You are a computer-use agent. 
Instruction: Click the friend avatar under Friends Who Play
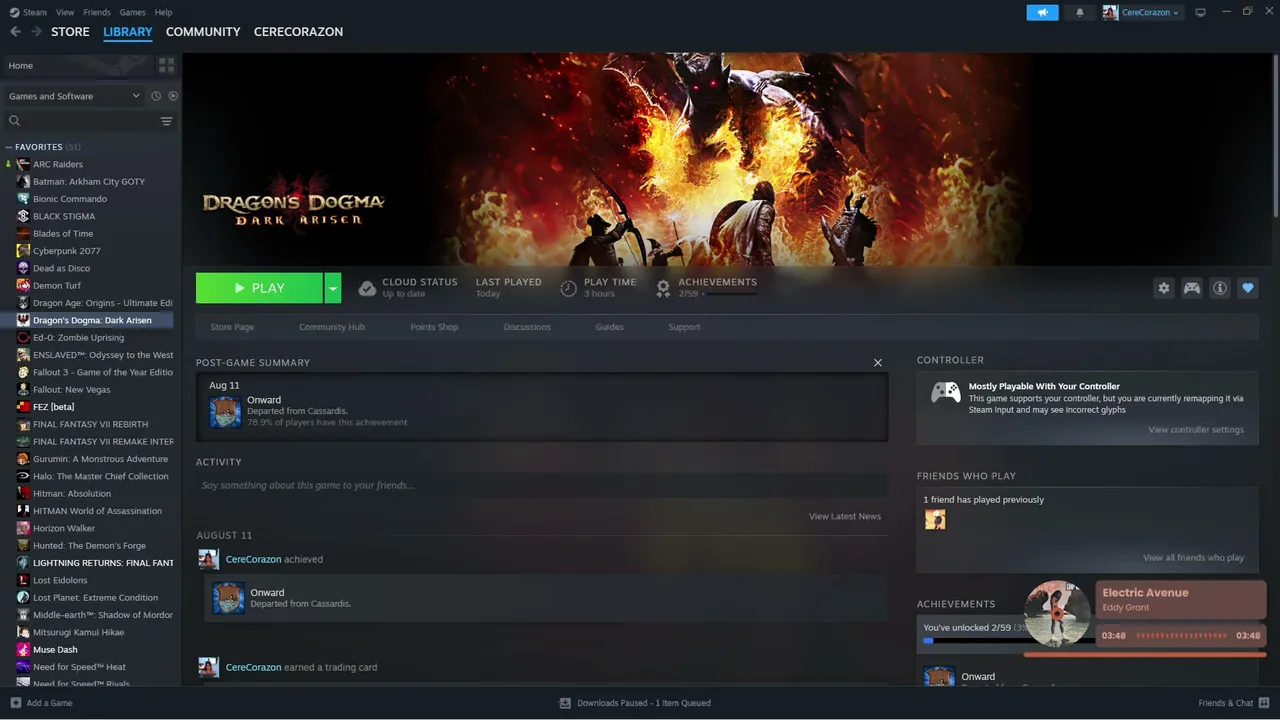click(x=935, y=520)
